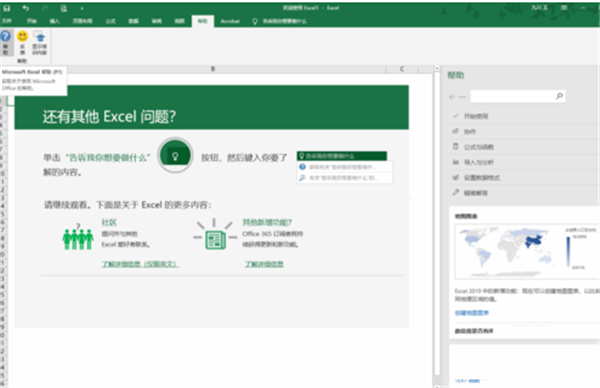Screen dimensions: 600x388
Task: Switch to the 视图 (View) ribbon tab
Action: [179, 21]
